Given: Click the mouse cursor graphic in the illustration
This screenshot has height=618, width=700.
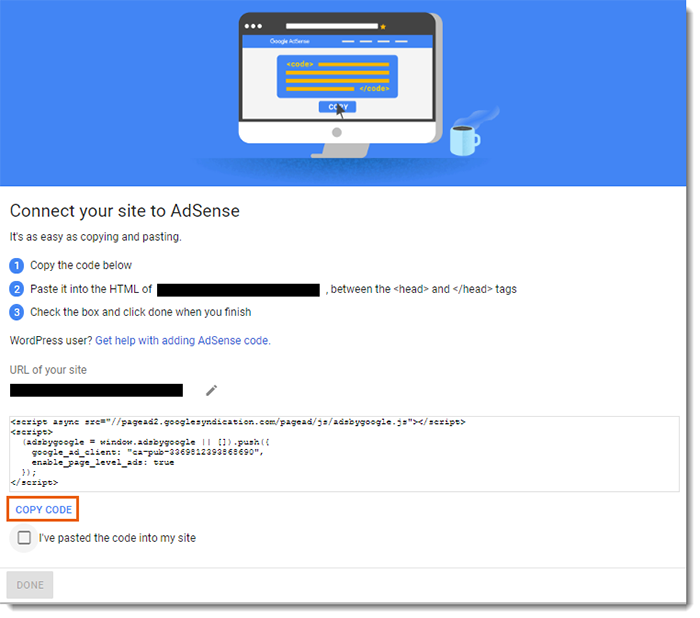Looking at the screenshot, I should pos(340,112).
